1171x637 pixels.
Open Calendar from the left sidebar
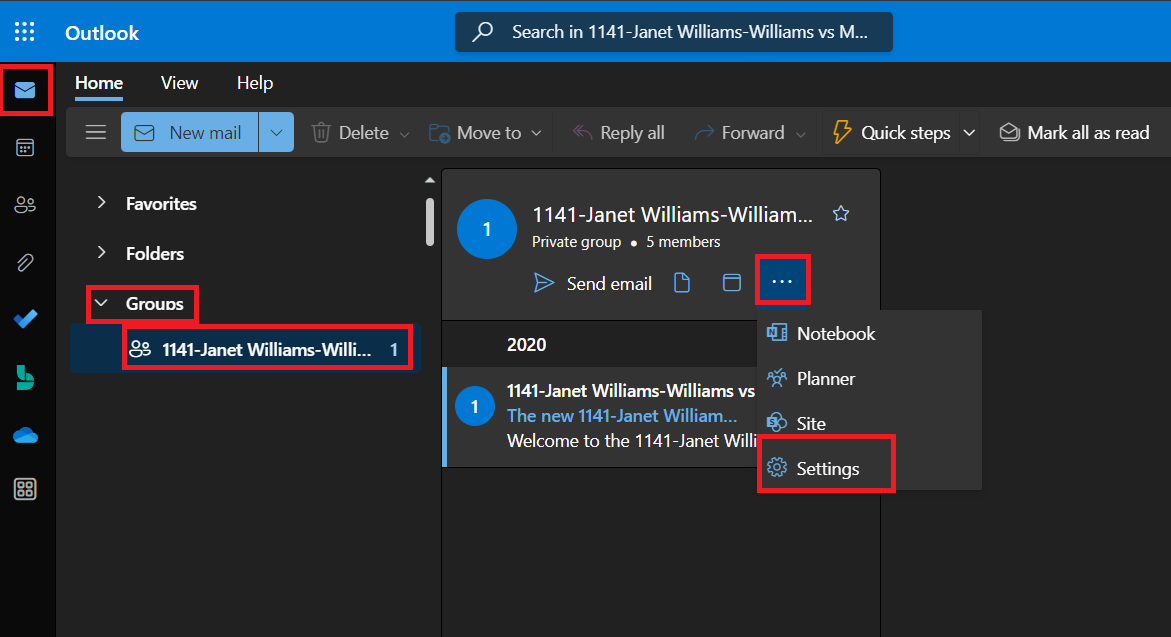[25, 148]
